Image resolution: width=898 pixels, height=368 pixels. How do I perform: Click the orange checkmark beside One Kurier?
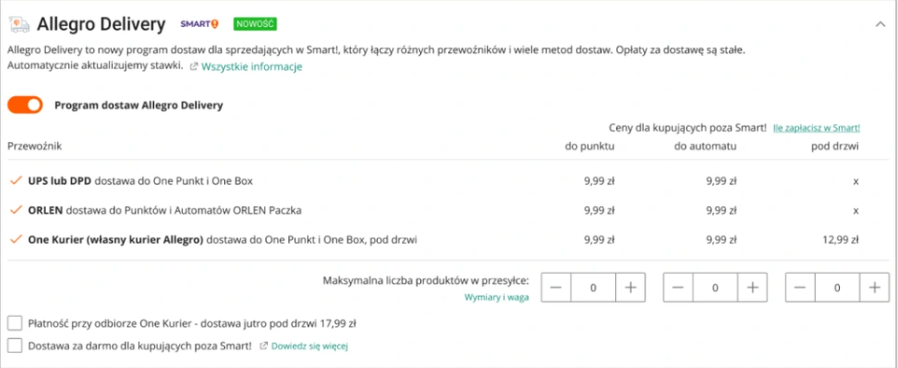(15, 240)
